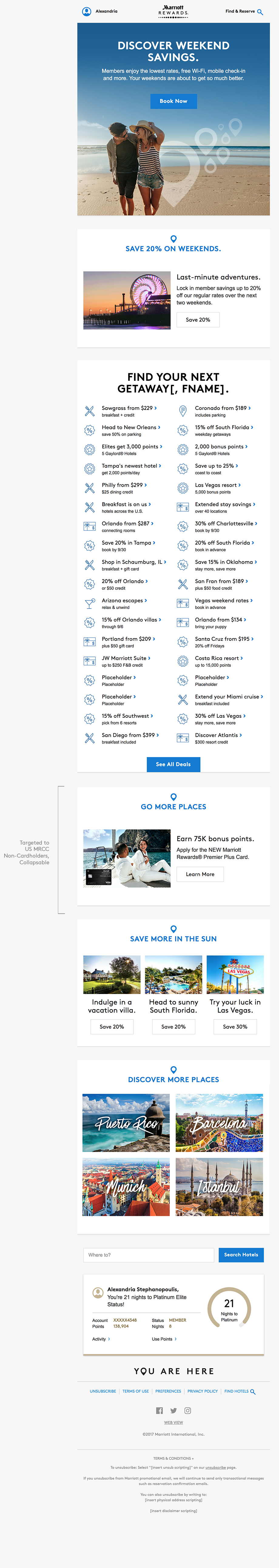The width and height of the screenshot is (279, 1568).
Task: Click the Search Hotels button
Action: [240, 1254]
